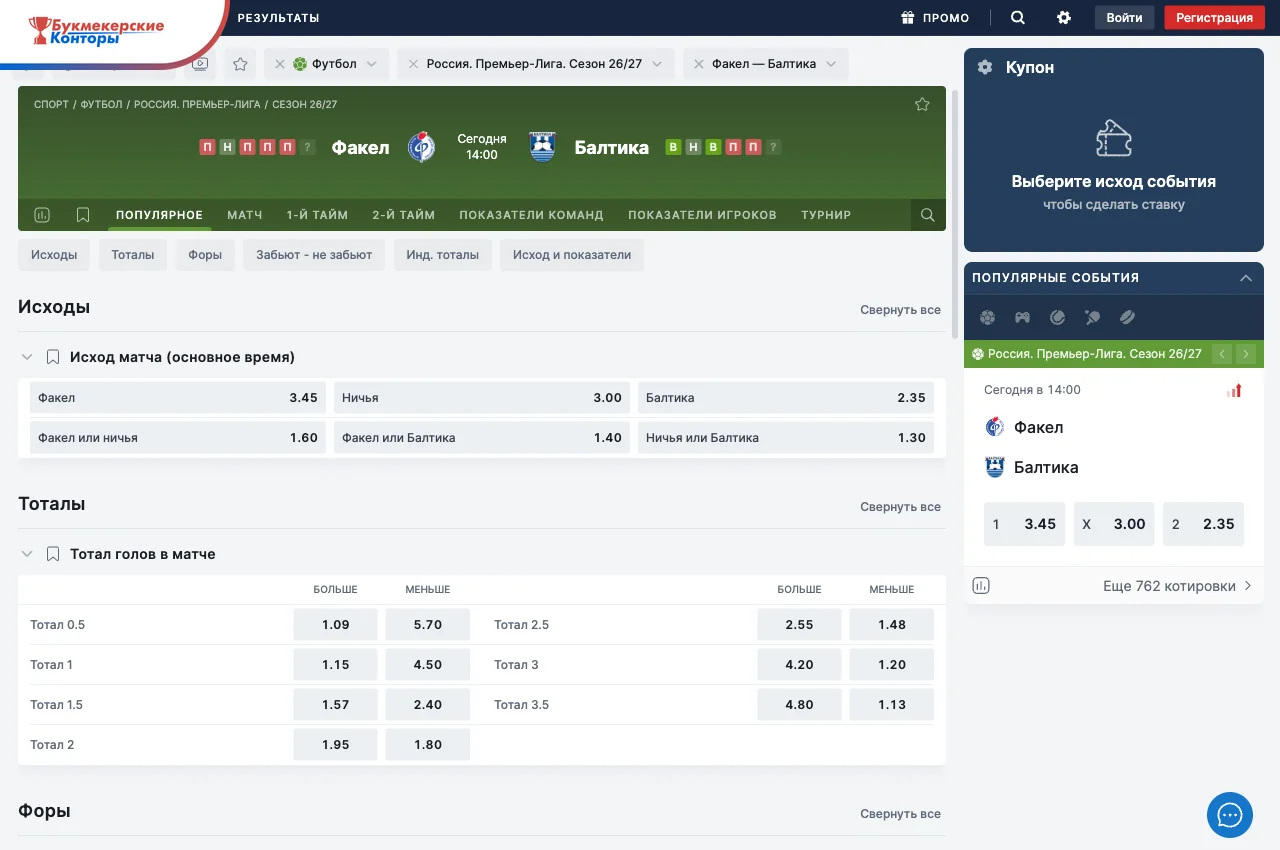The image size is (1280, 850).
Task: Click red trend chart icon in event card
Action: click(1234, 391)
